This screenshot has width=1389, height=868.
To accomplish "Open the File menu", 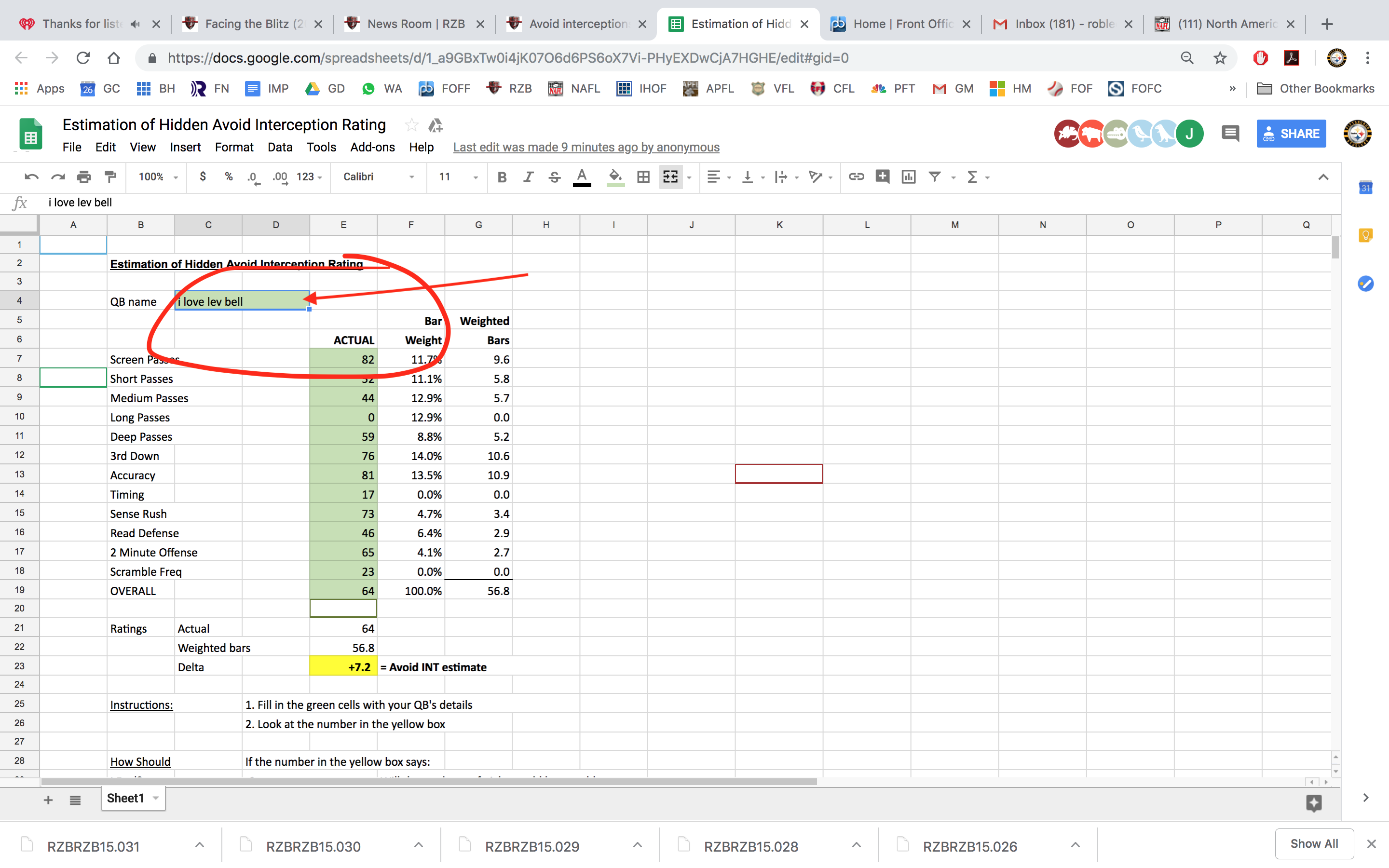I will (x=72, y=147).
